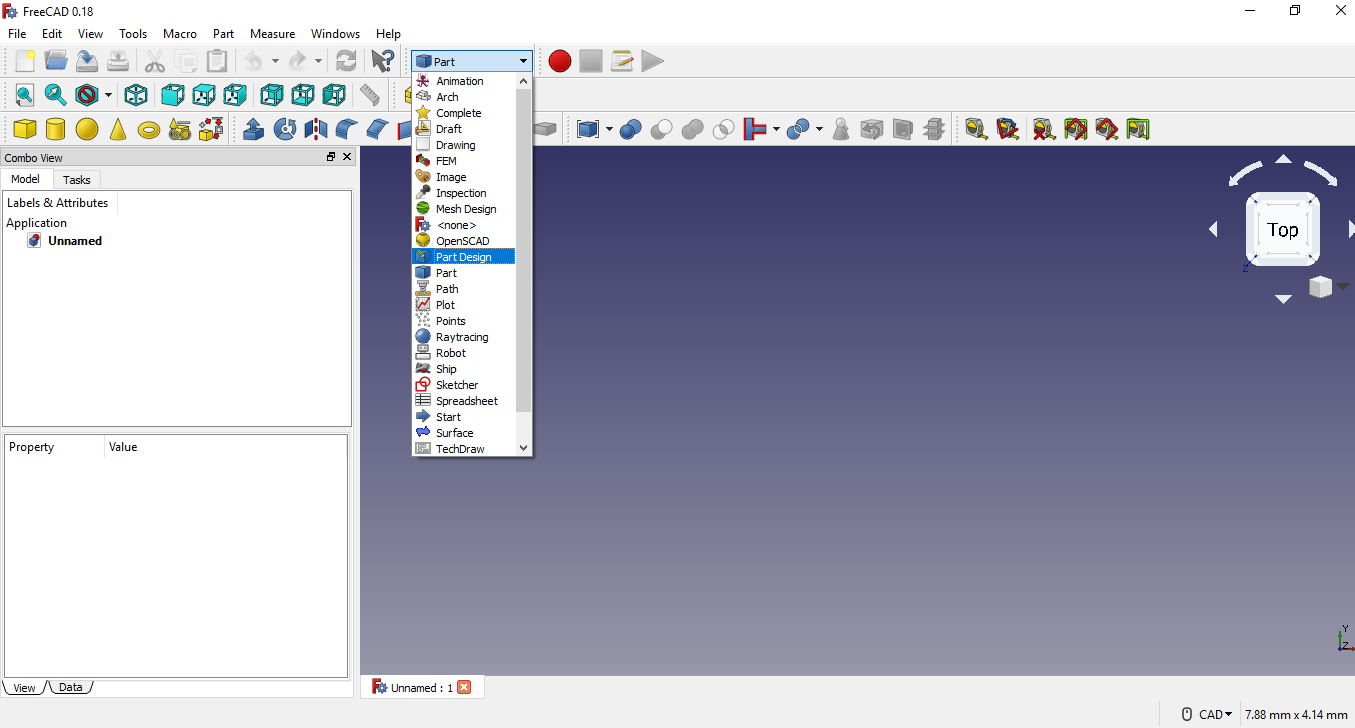
Task: Click the Measure Distance ruler icon
Action: [x=370, y=95]
